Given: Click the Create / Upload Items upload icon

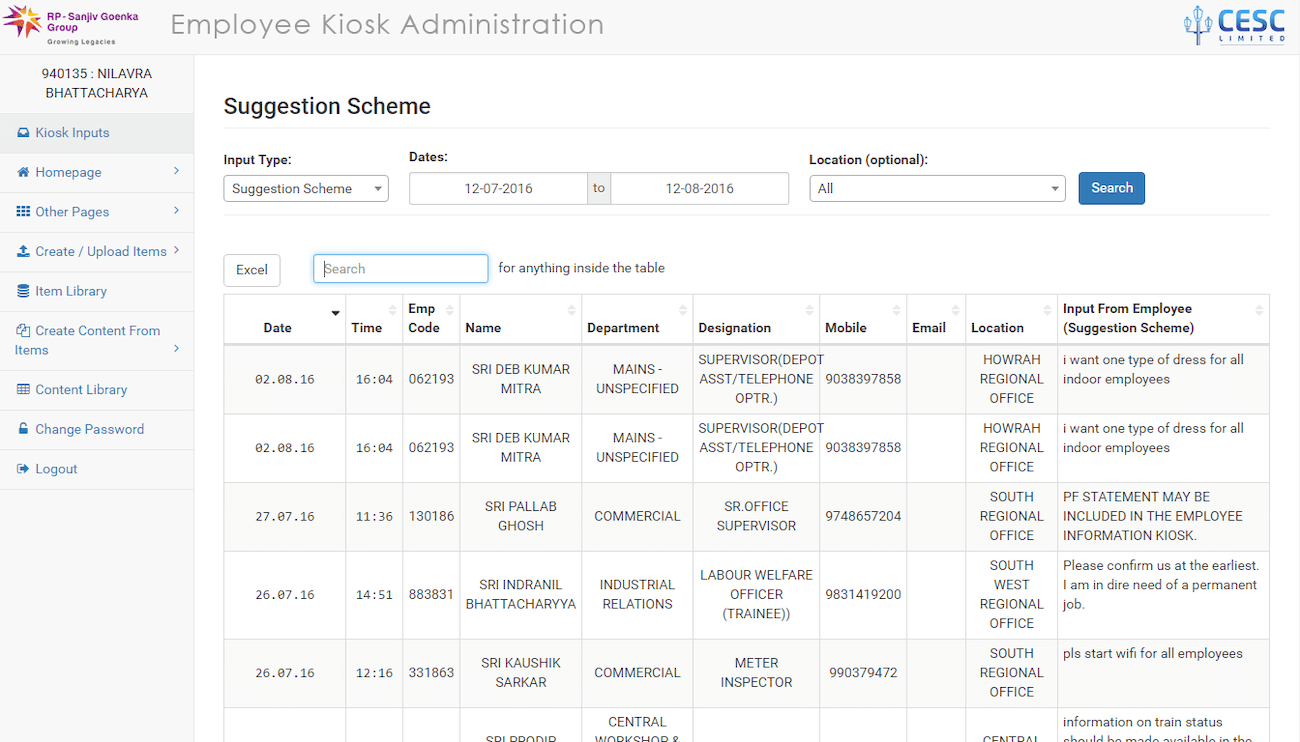Looking at the screenshot, I should 23,251.
